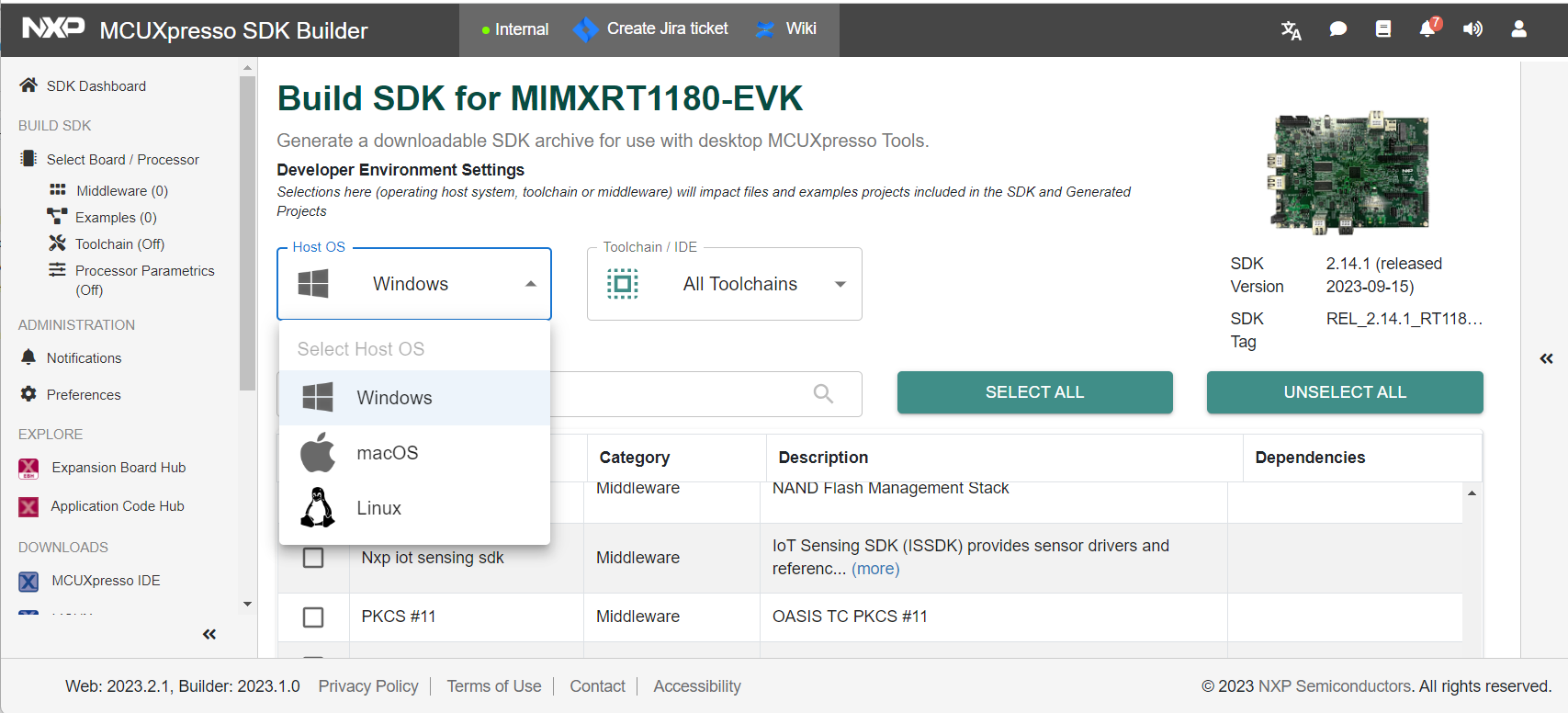Screen dimensions: 1568x713
Task: Open the Host OS dropdown
Action: 414,284
